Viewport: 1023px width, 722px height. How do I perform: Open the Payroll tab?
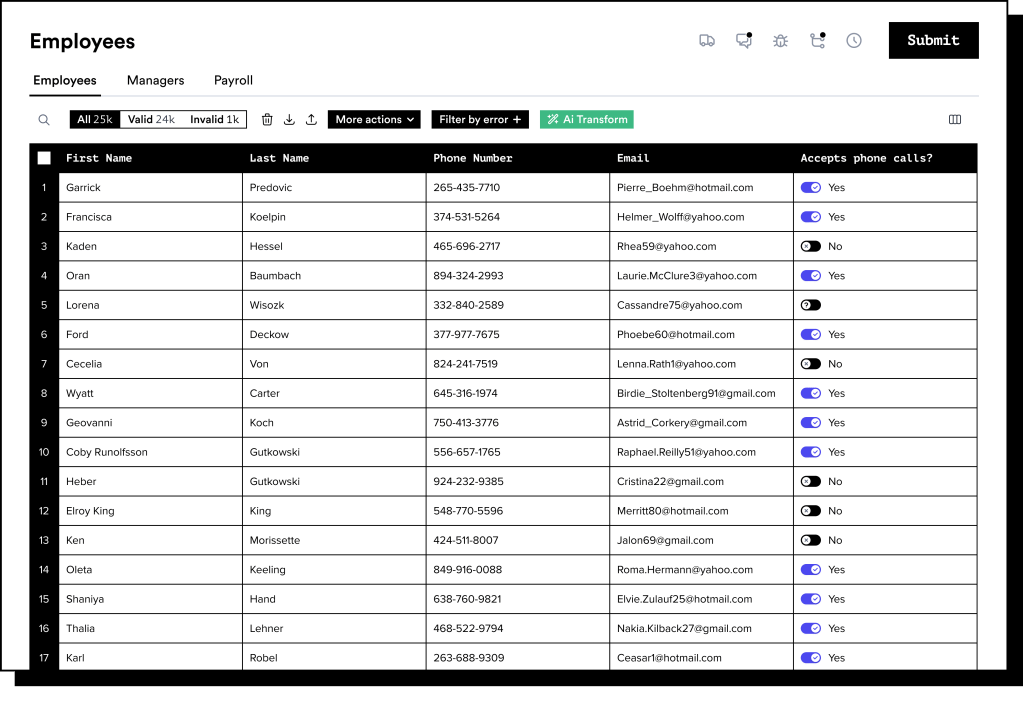click(232, 80)
